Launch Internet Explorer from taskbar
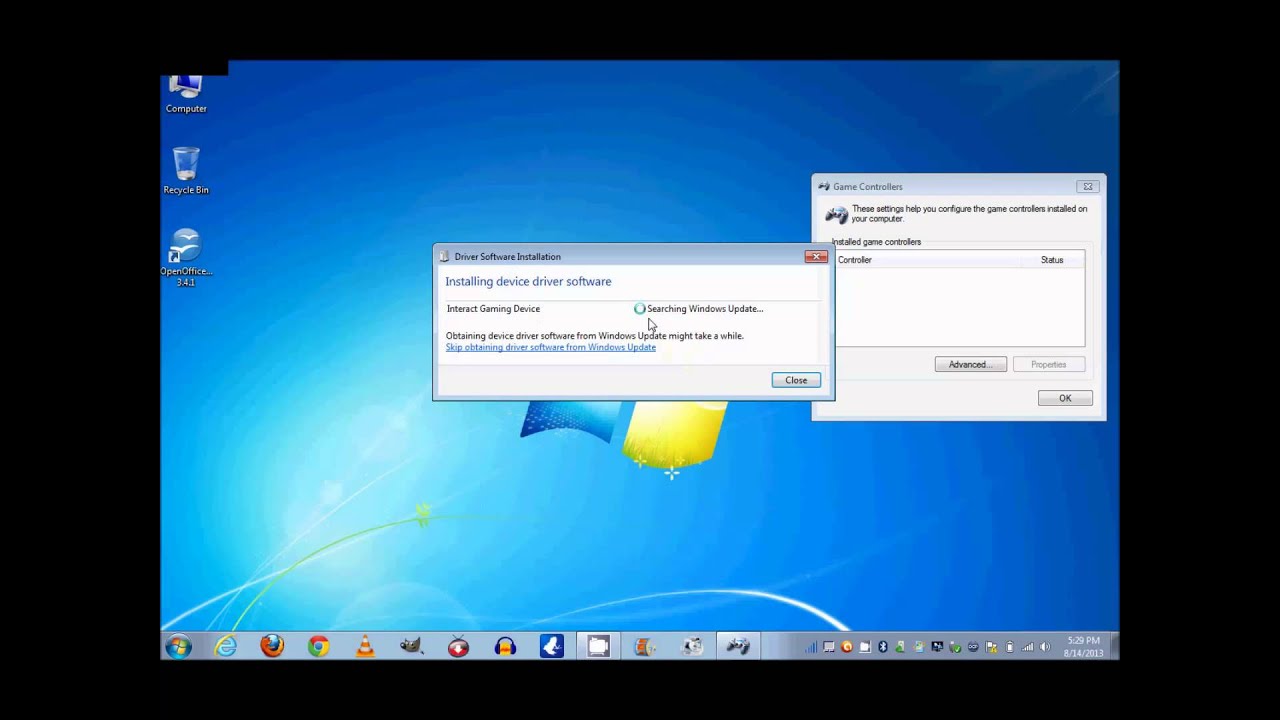1280x720 pixels. (x=226, y=647)
